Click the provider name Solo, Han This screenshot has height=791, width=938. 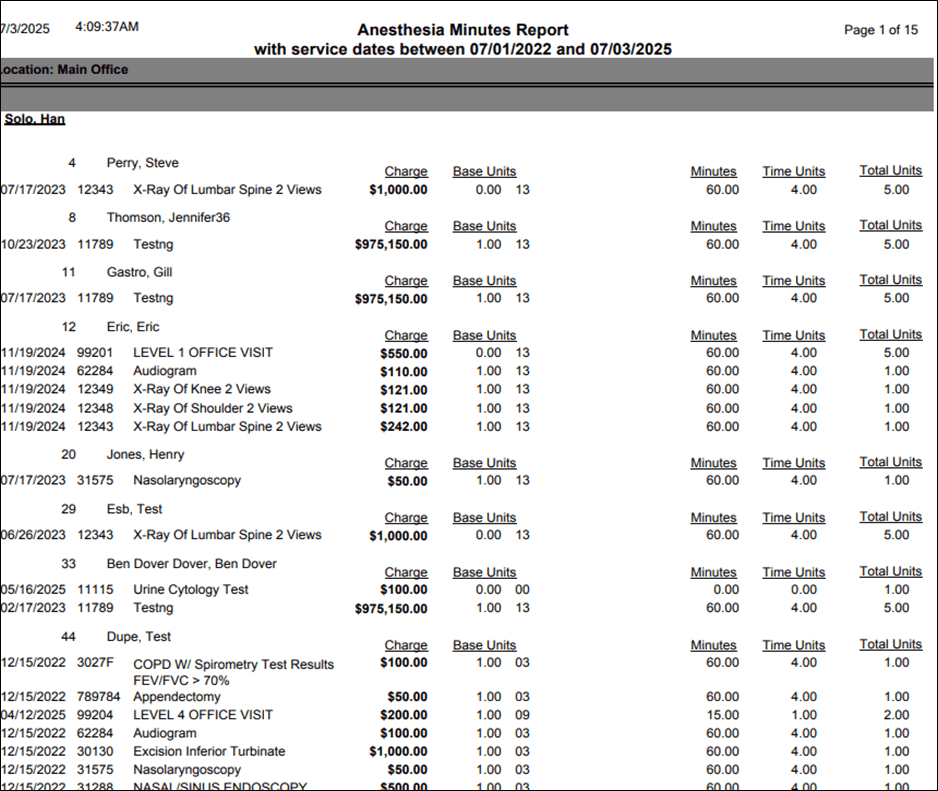point(35,119)
